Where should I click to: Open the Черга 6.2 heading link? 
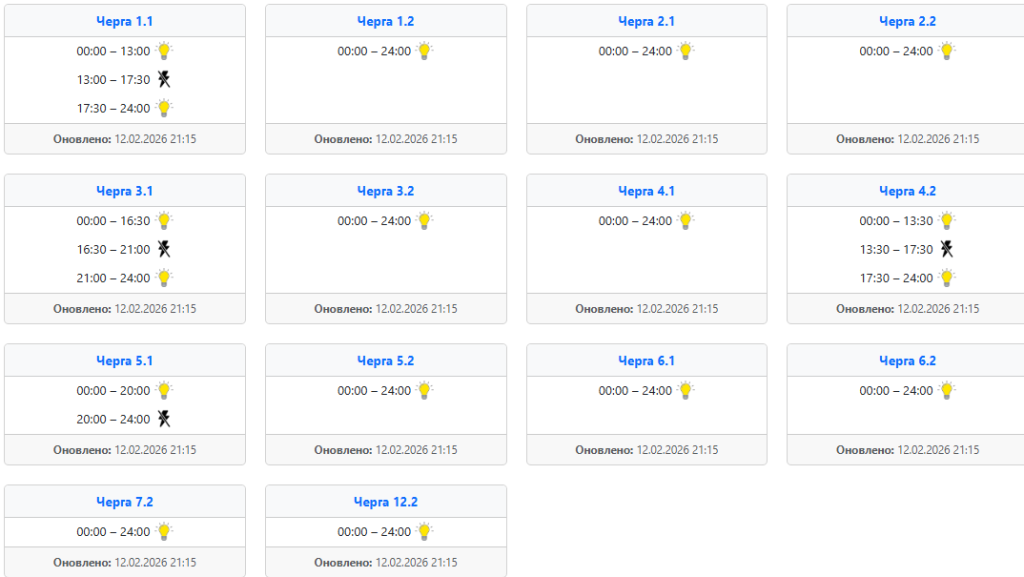pos(908,361)
